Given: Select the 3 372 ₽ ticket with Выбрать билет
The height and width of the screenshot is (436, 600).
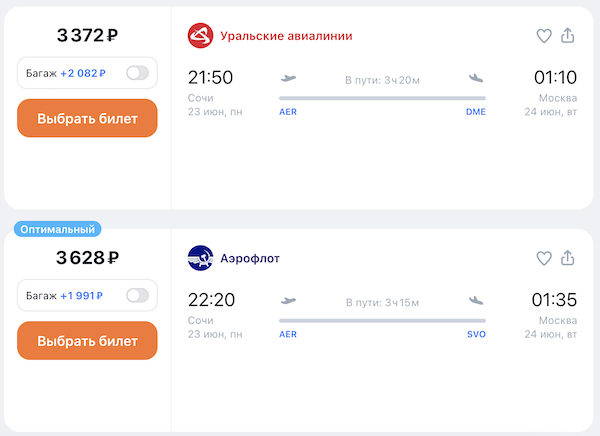Looking at the screenshot, I should (87, 118).
